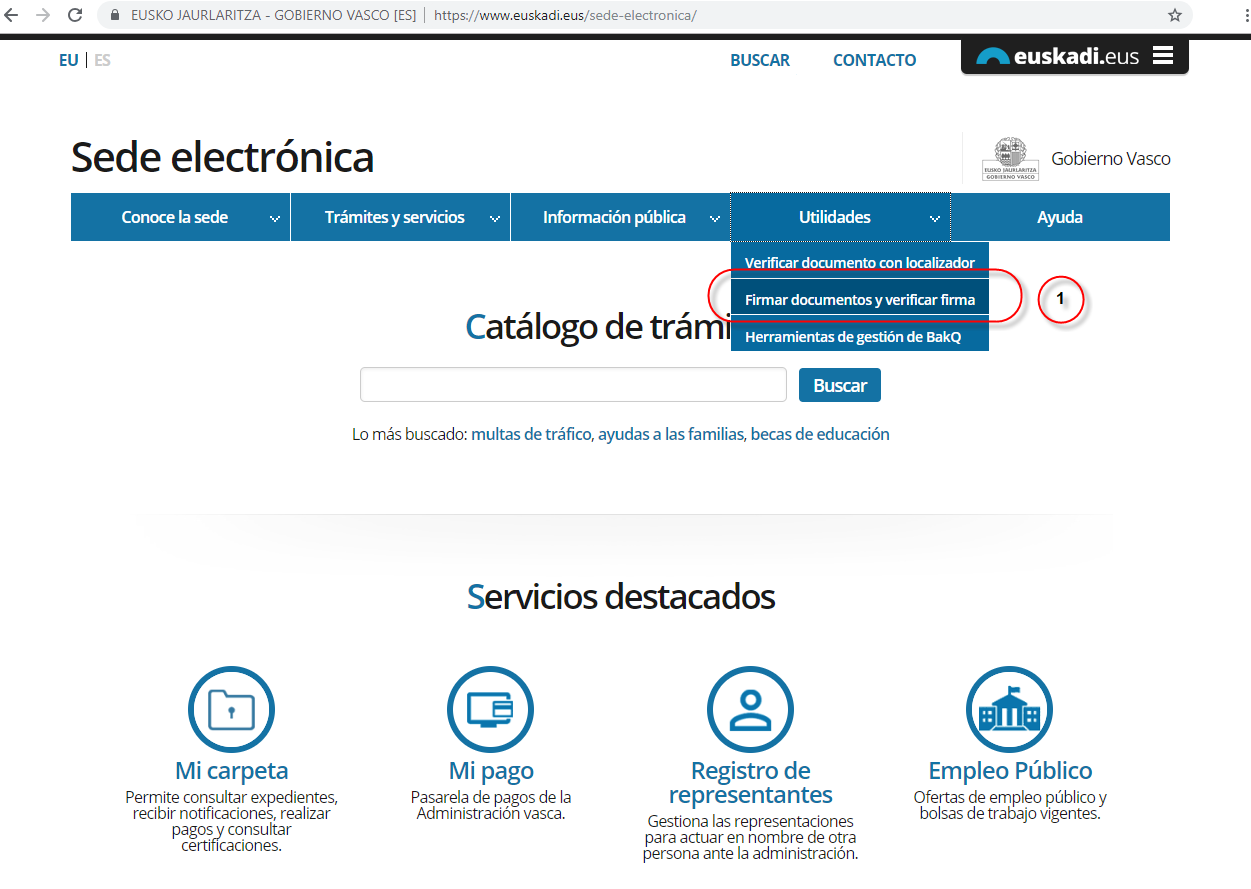Open the Ayuda tab in the navigation bar
Image resolution: width=1251 pixels, height=889 pixels.
tap(1059, 217)
